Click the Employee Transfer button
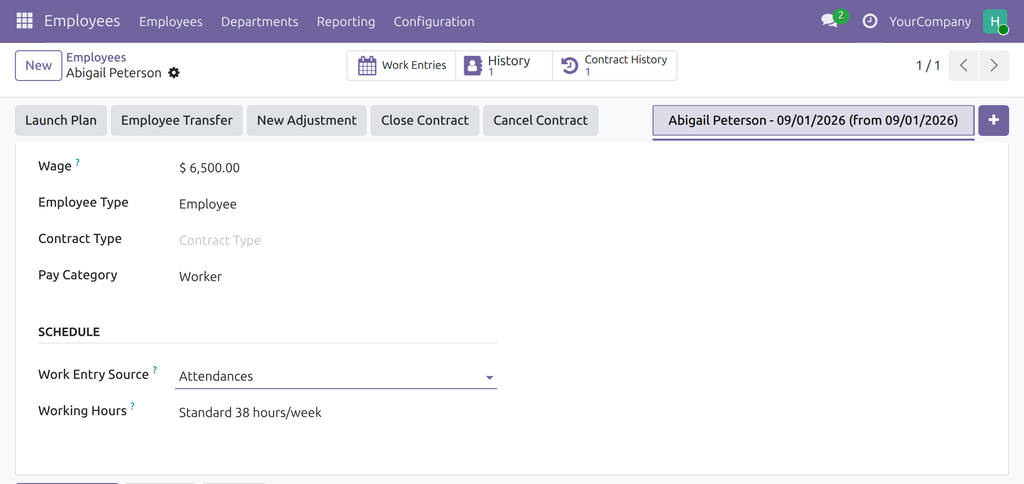Image resolution: width=1024 pixels, height=484 pixels. point(176,120)
